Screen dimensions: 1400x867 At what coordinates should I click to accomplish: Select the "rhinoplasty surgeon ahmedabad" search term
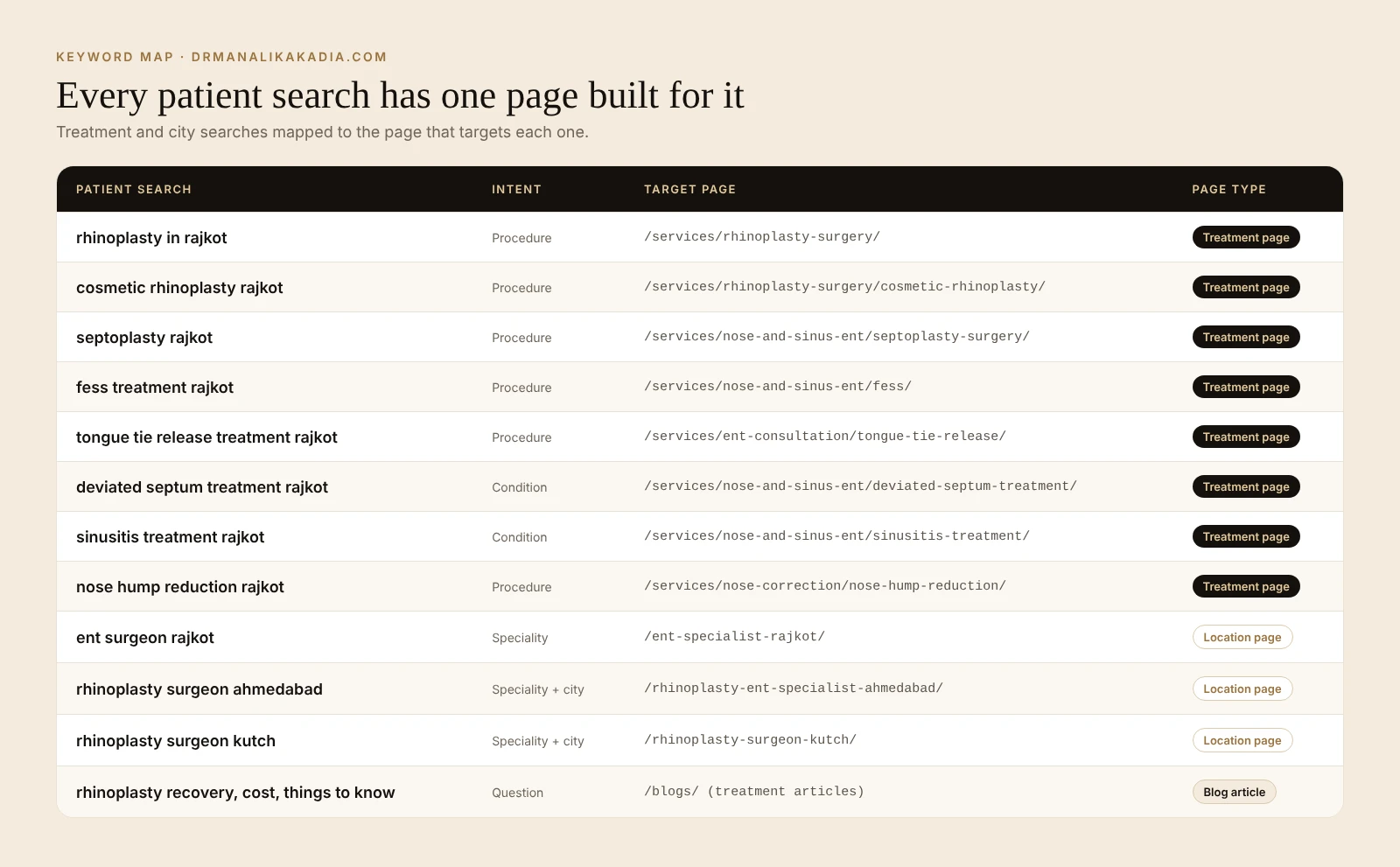(199, 689)
